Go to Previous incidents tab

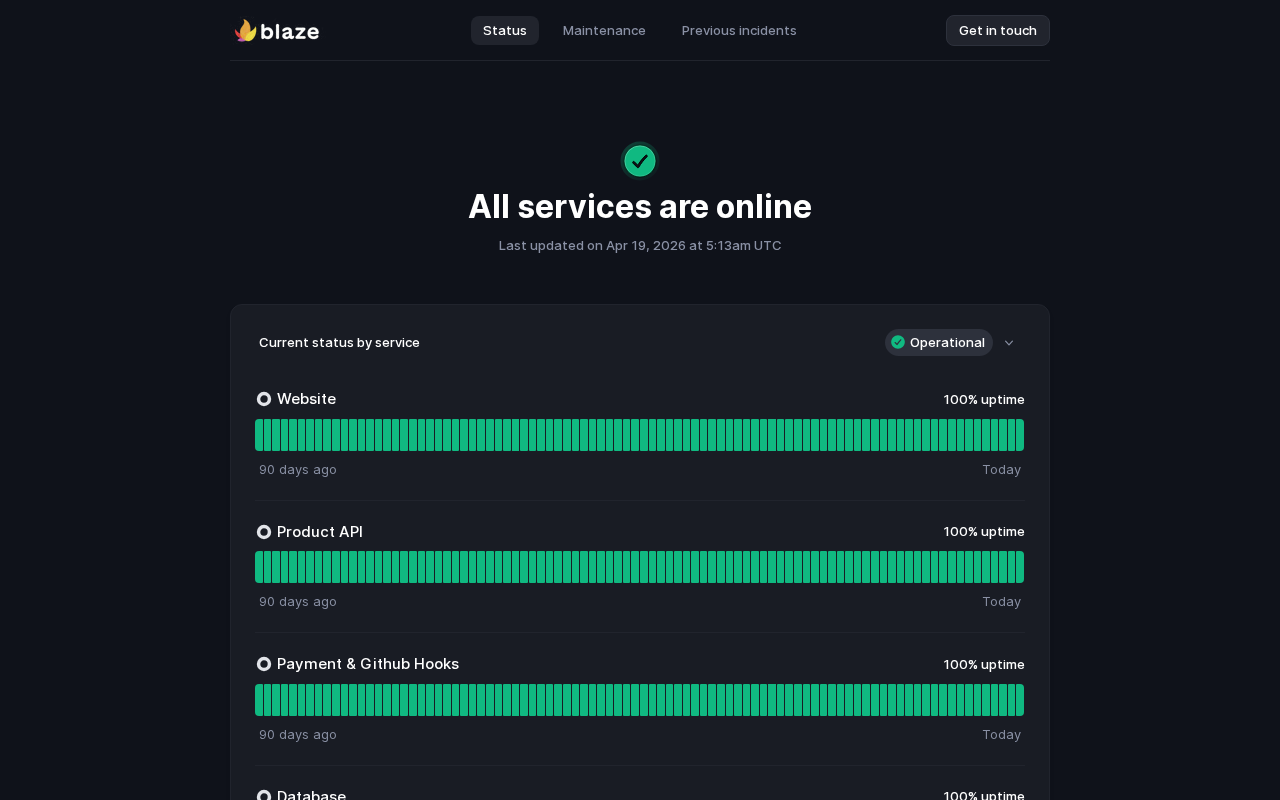point(739,30)
